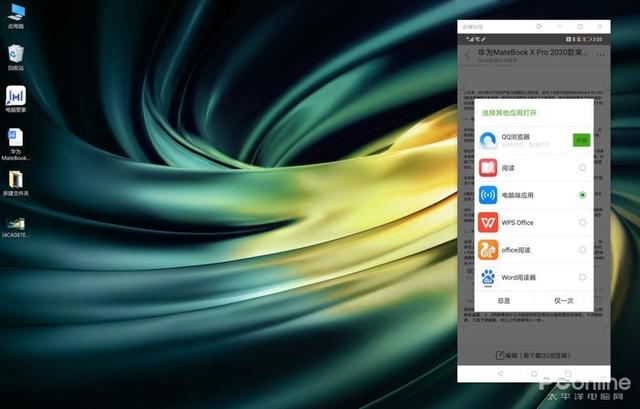
Task: Open the three-dot menu in the document header
Action: click(600, 54)
